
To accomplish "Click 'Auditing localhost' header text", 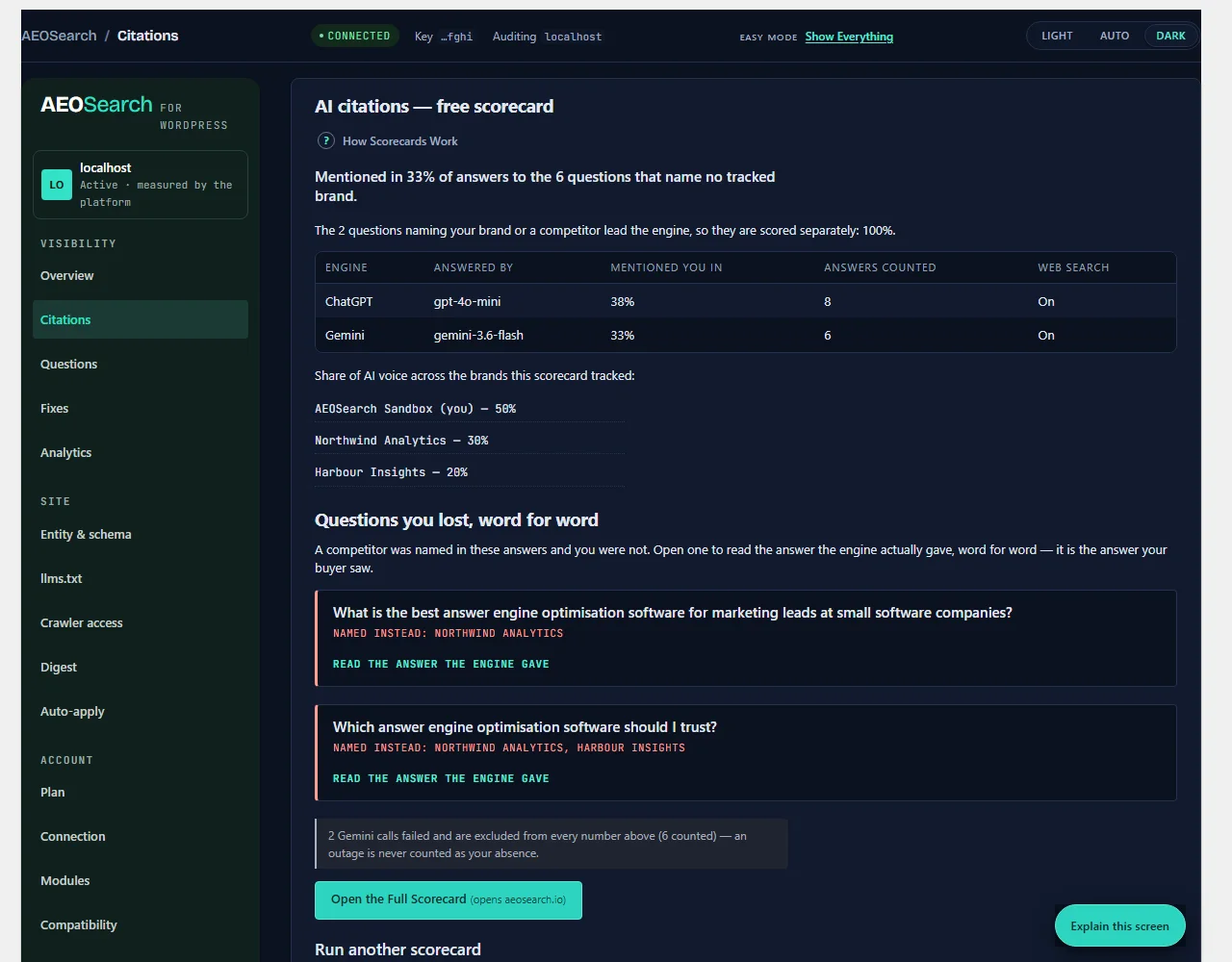I will pyautogui.click(x=547, y=37).
